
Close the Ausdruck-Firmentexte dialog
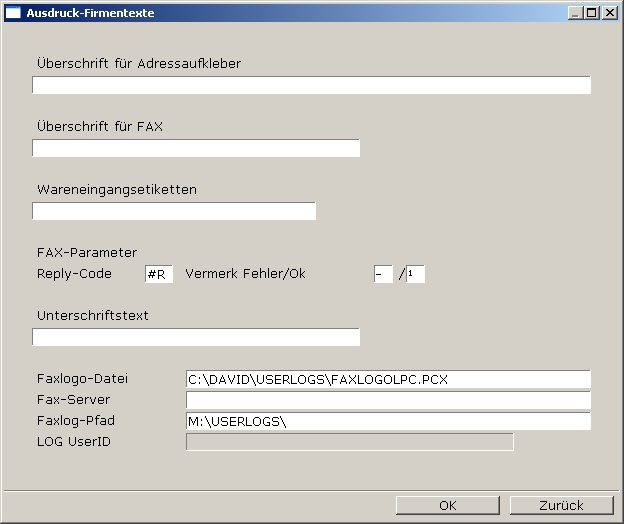pos(610,13)
